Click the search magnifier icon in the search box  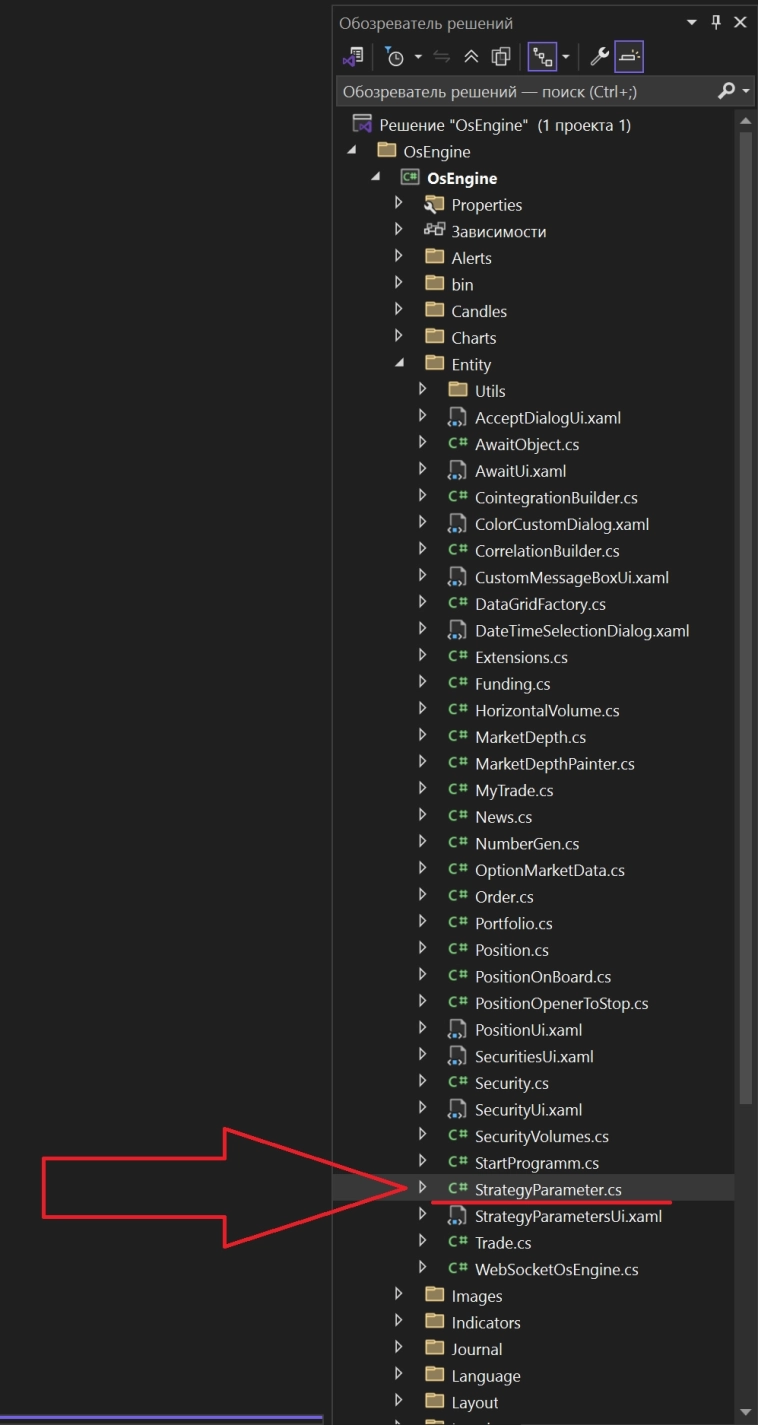727,92
